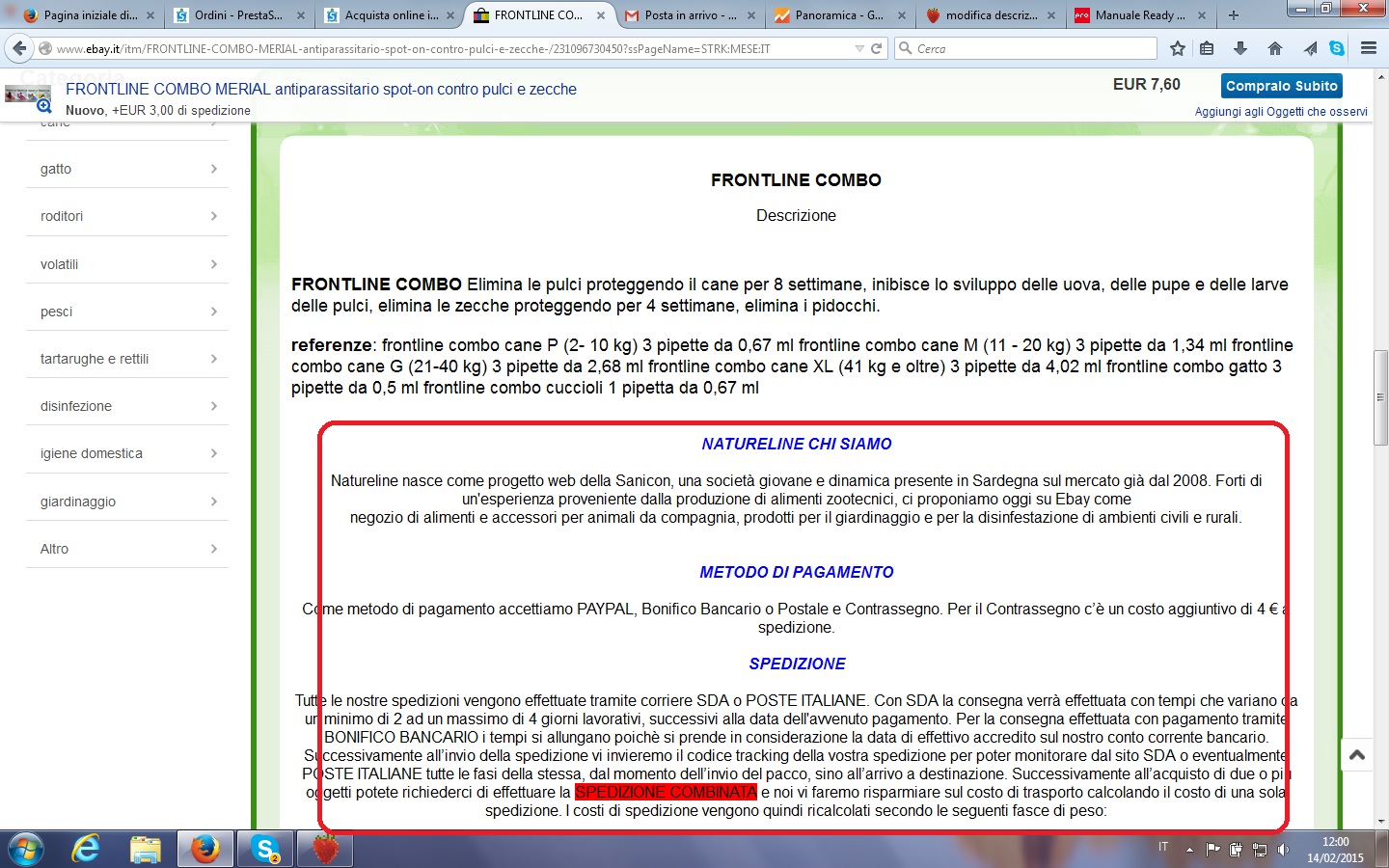
Task: Click the power plug tray icon
Action: [1236, 850]
